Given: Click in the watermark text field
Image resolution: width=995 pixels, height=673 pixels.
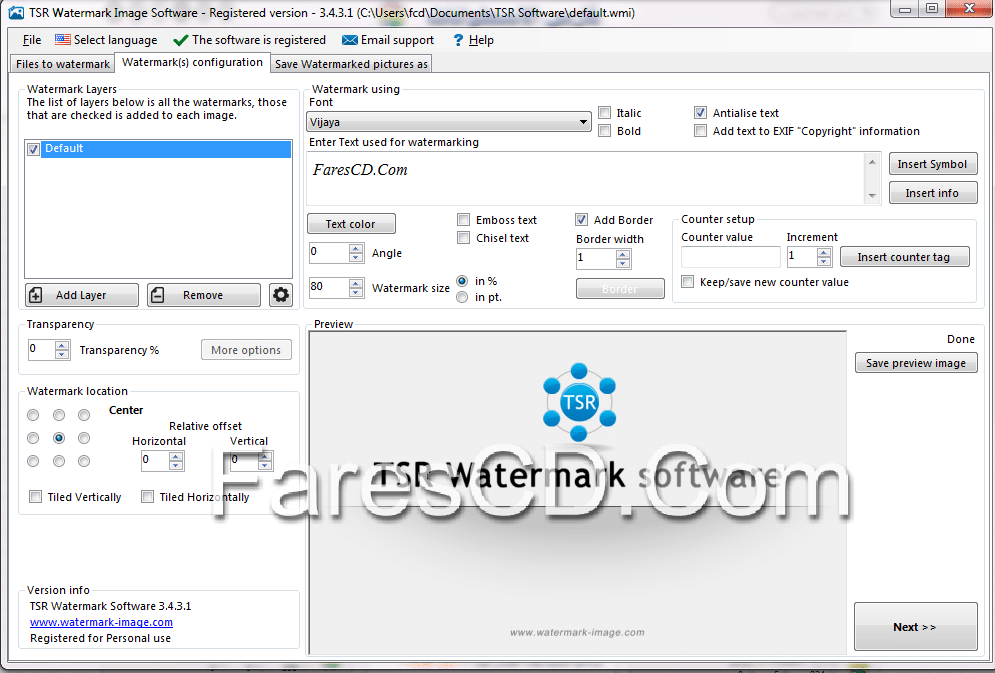Looking at the screenshot, I should click(x=586, y=178).
